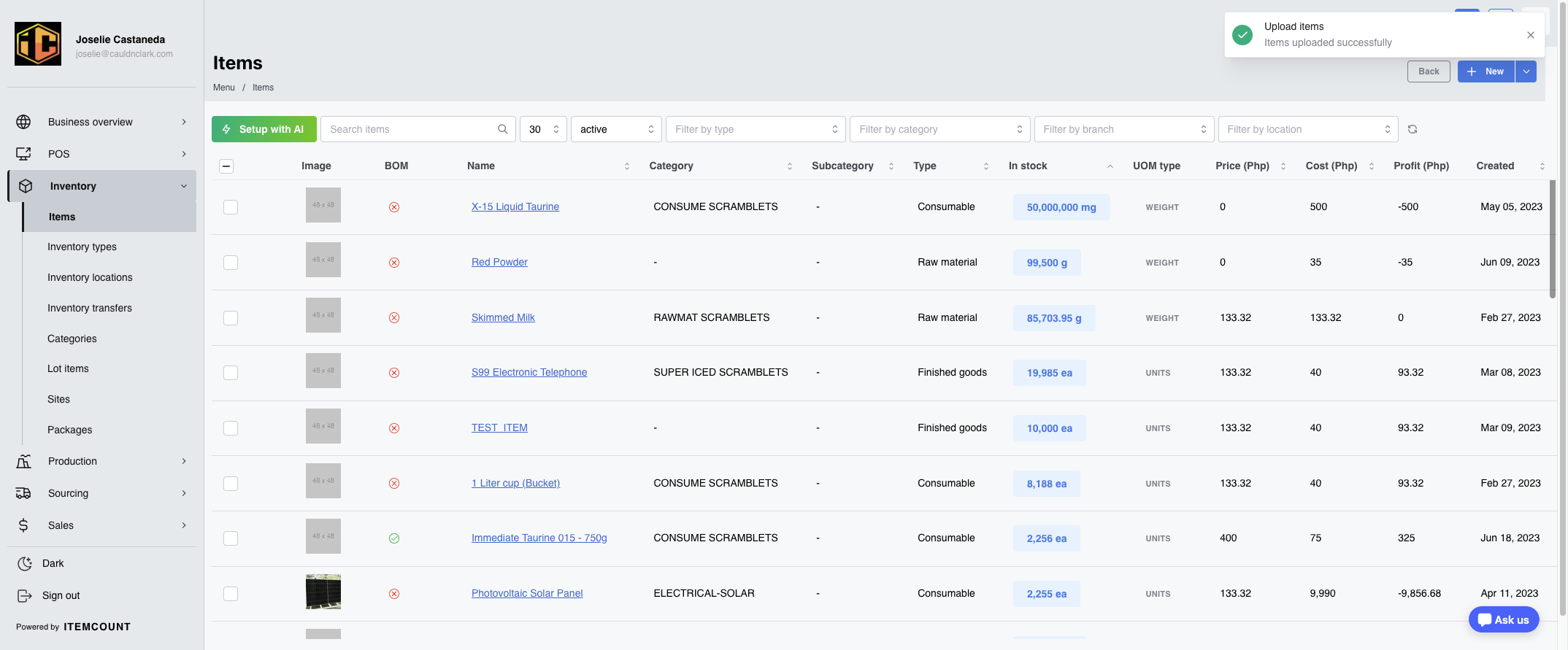The width and height of the screenshot is (1568, 650).
Task: Click the Sales dollar icon
Action: 23,525
